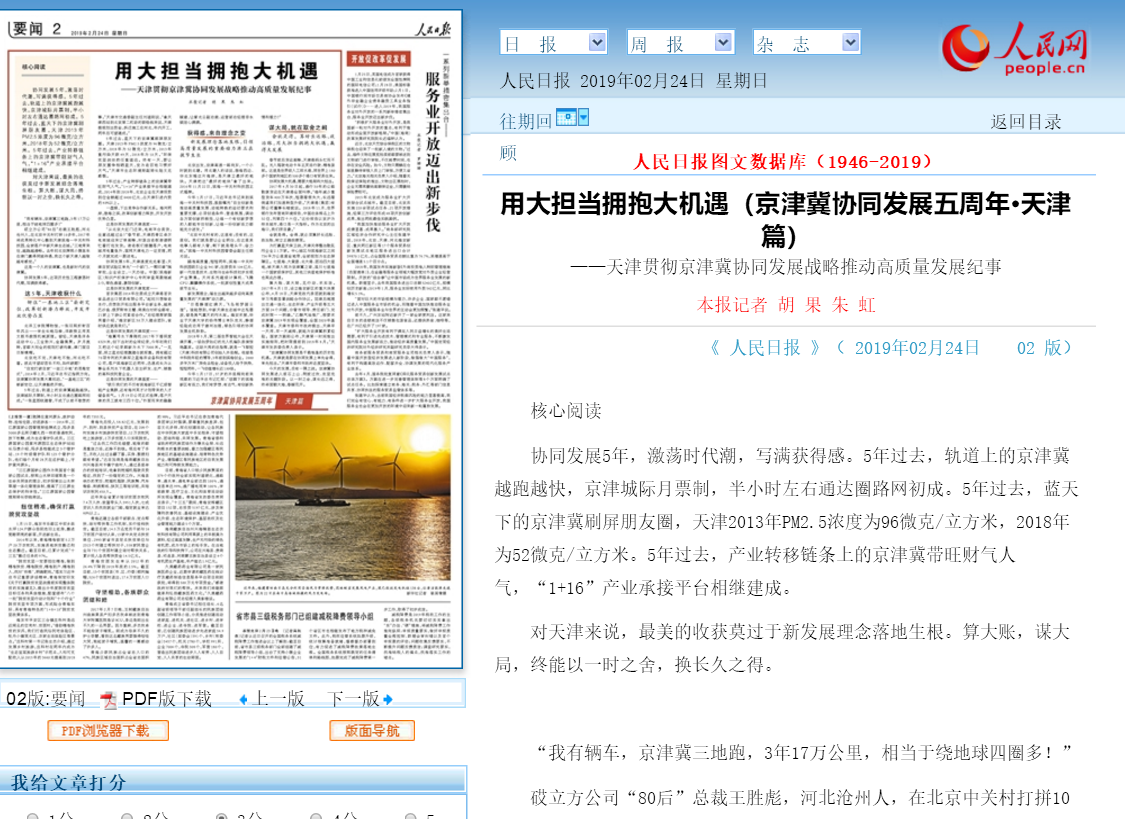Open the 日报 newspaper dropdown
The height and width of the screenshot is (819, 1125).
tap(553, 43)
